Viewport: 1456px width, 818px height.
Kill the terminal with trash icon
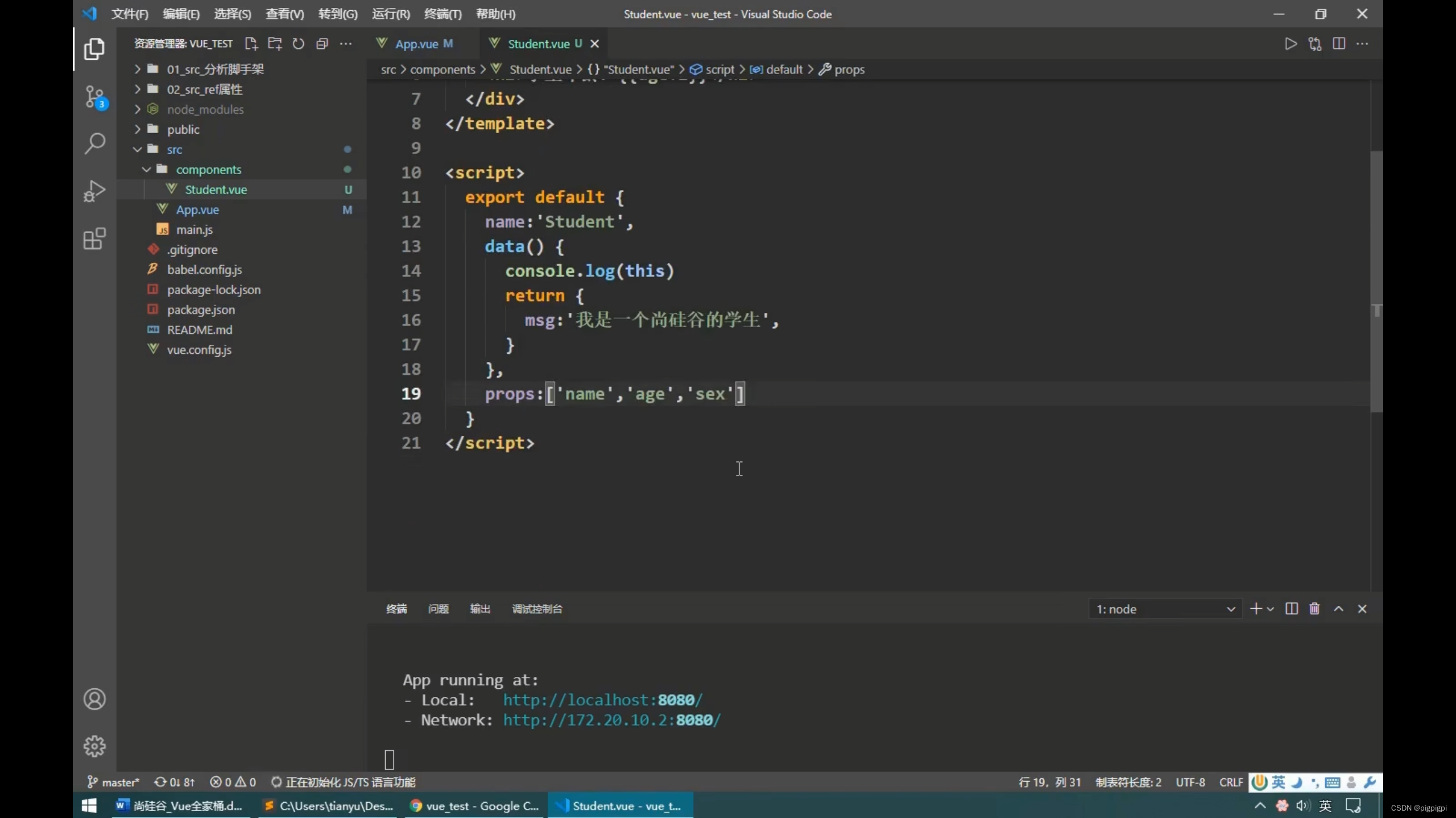click(x=1314, y=609)
